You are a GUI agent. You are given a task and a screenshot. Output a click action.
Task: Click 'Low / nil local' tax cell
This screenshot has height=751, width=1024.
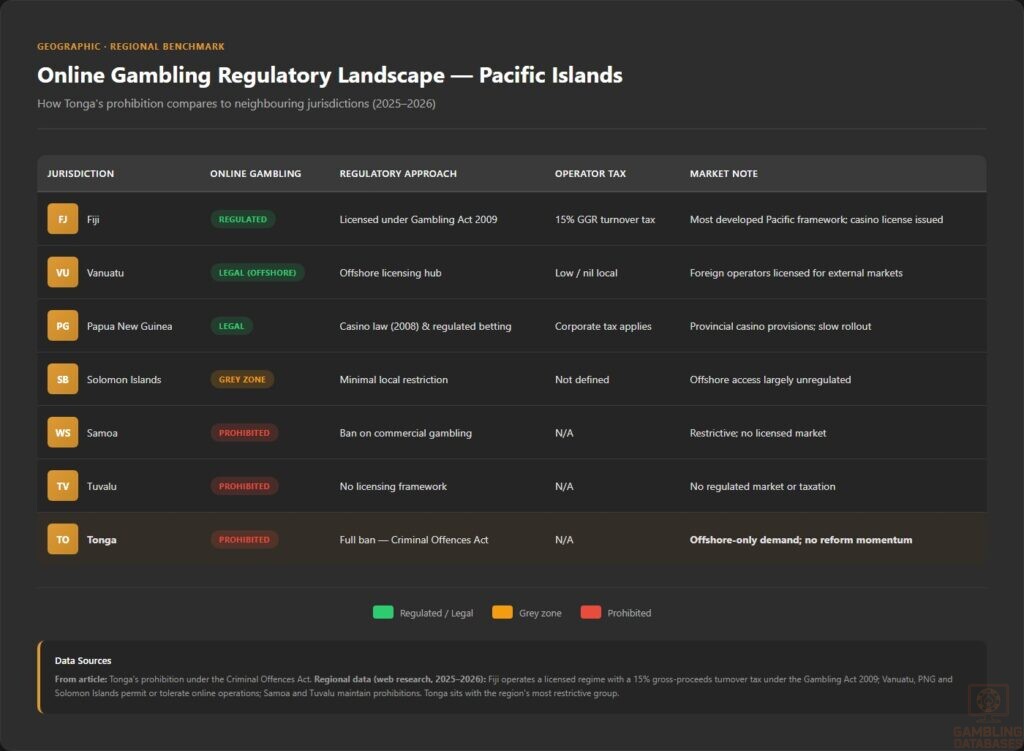[x=586, y=273]
